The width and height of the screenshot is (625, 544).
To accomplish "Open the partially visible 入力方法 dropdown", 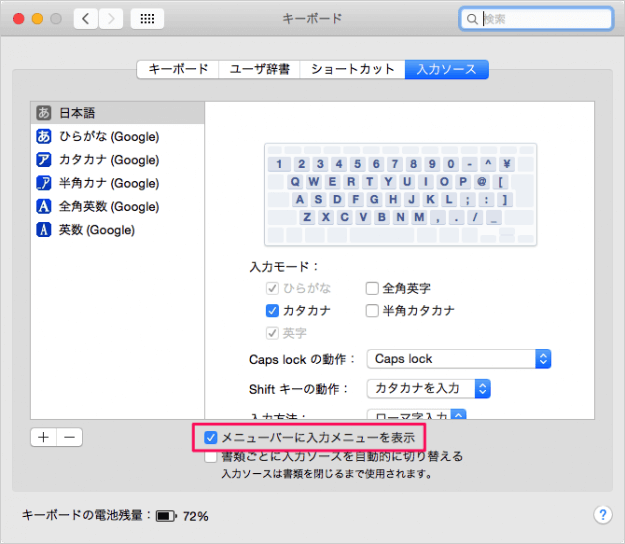I will [417, 414].
